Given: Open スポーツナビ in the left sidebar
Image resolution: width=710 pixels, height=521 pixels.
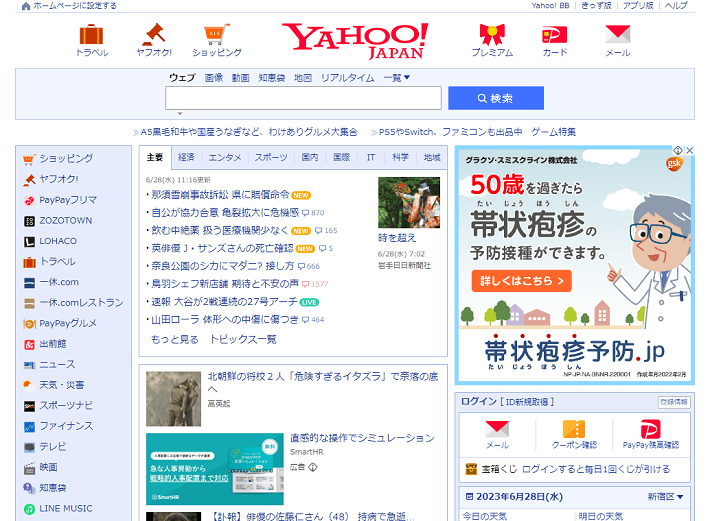Looking at the screenshot, I should tap(66, 405).
